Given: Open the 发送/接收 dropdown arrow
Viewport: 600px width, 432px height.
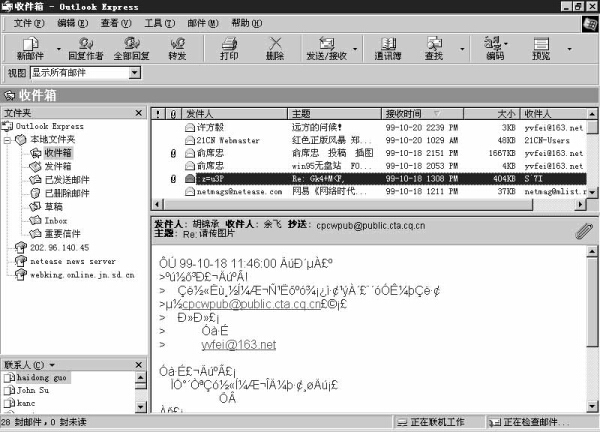Looking at the screenshot, I should [x=355, y=49].
